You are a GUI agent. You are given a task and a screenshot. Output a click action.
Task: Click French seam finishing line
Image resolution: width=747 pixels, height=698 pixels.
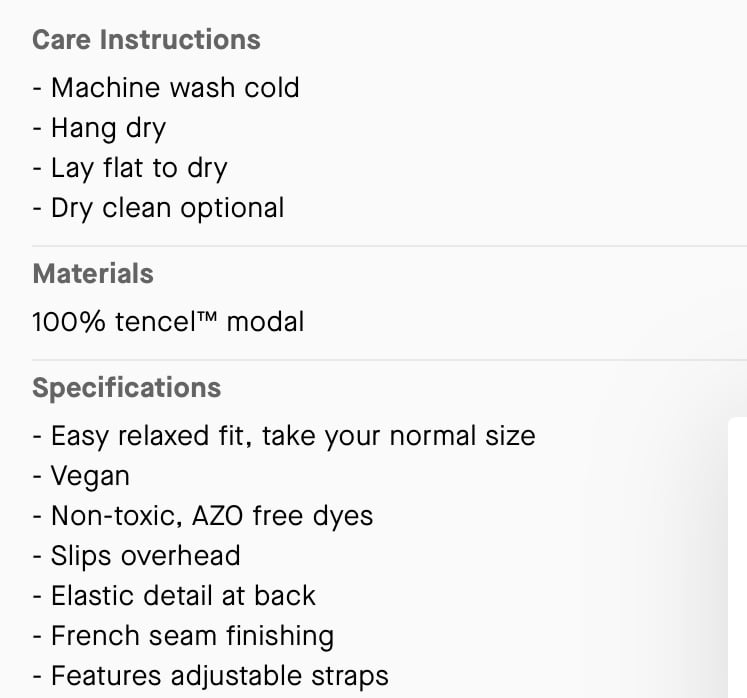pyautogui.click(x=183, y=636)
